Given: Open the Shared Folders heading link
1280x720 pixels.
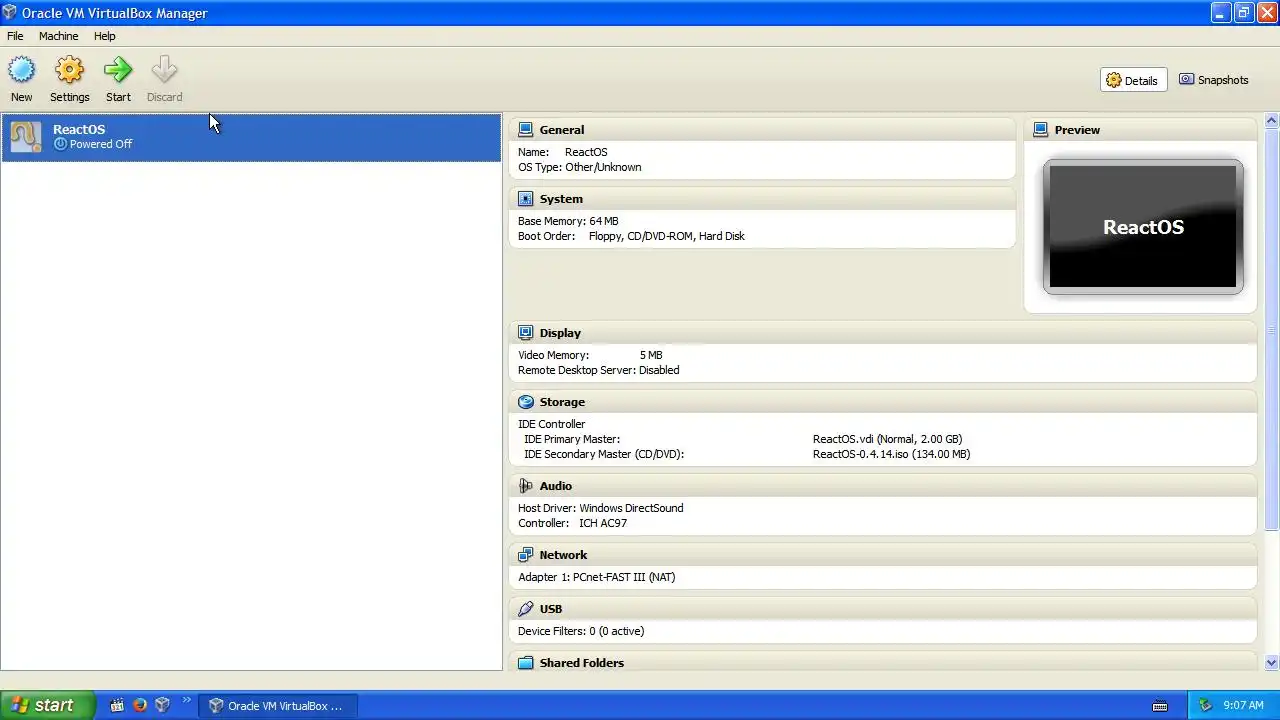Looking at the screenshot, I should click(582, 663).
